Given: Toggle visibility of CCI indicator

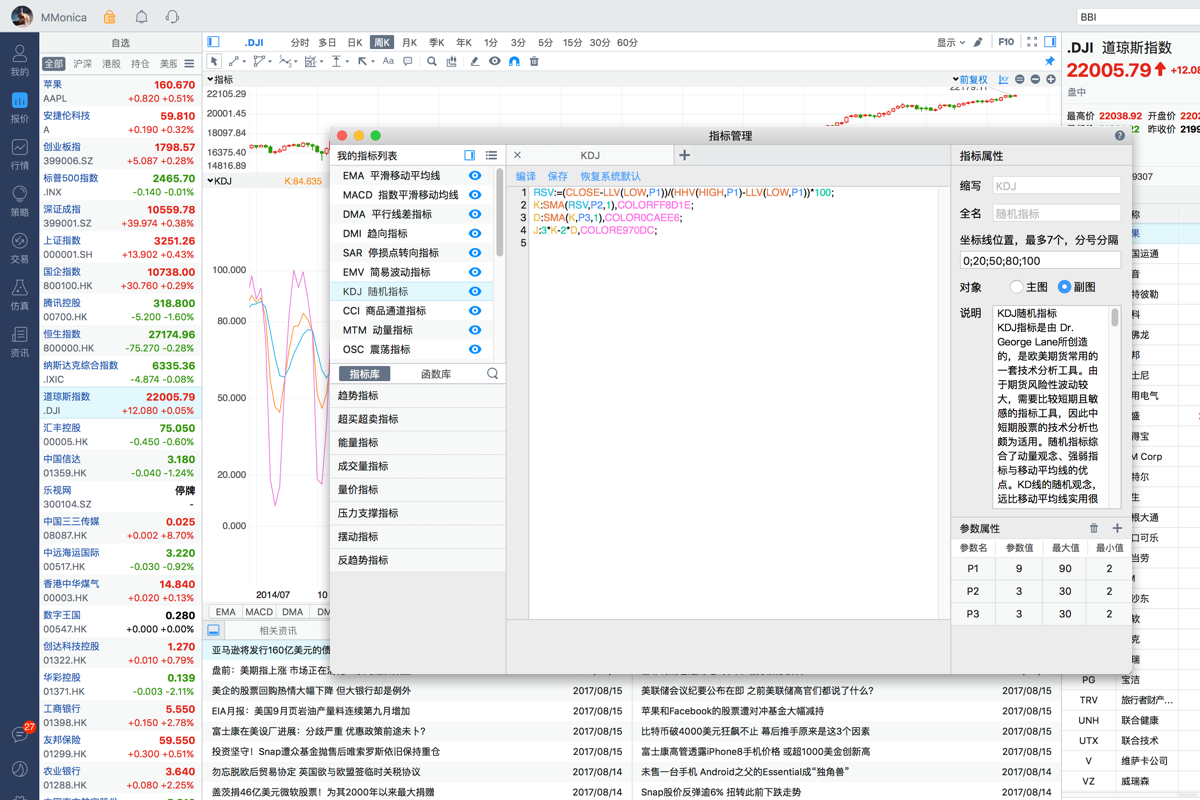Looking at the screenshot, I should [x=475, y=311].
